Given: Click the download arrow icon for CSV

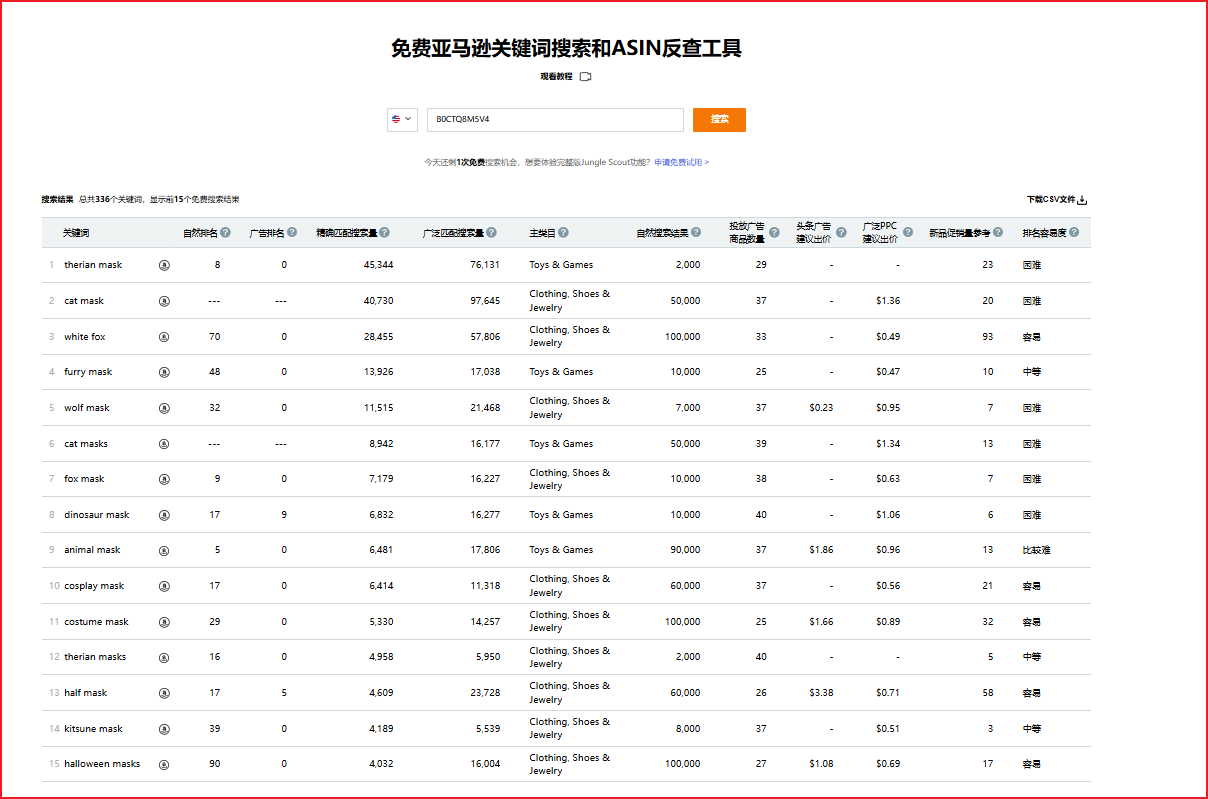Looking at the screenshot, I should (x=1082, y=200).
